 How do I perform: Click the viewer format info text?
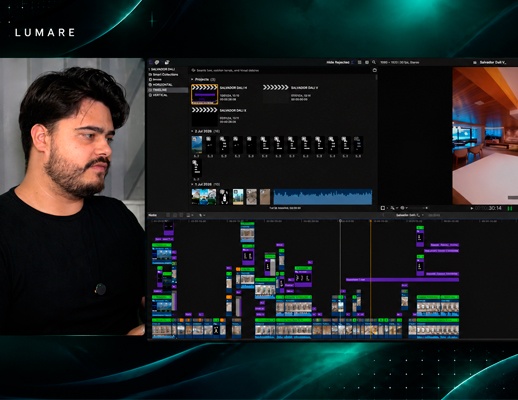pyautogui.click(x=399, y=62)
